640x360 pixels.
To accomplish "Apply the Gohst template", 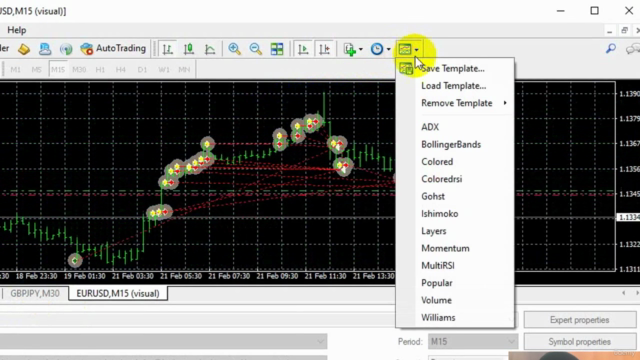I will 455,196.
